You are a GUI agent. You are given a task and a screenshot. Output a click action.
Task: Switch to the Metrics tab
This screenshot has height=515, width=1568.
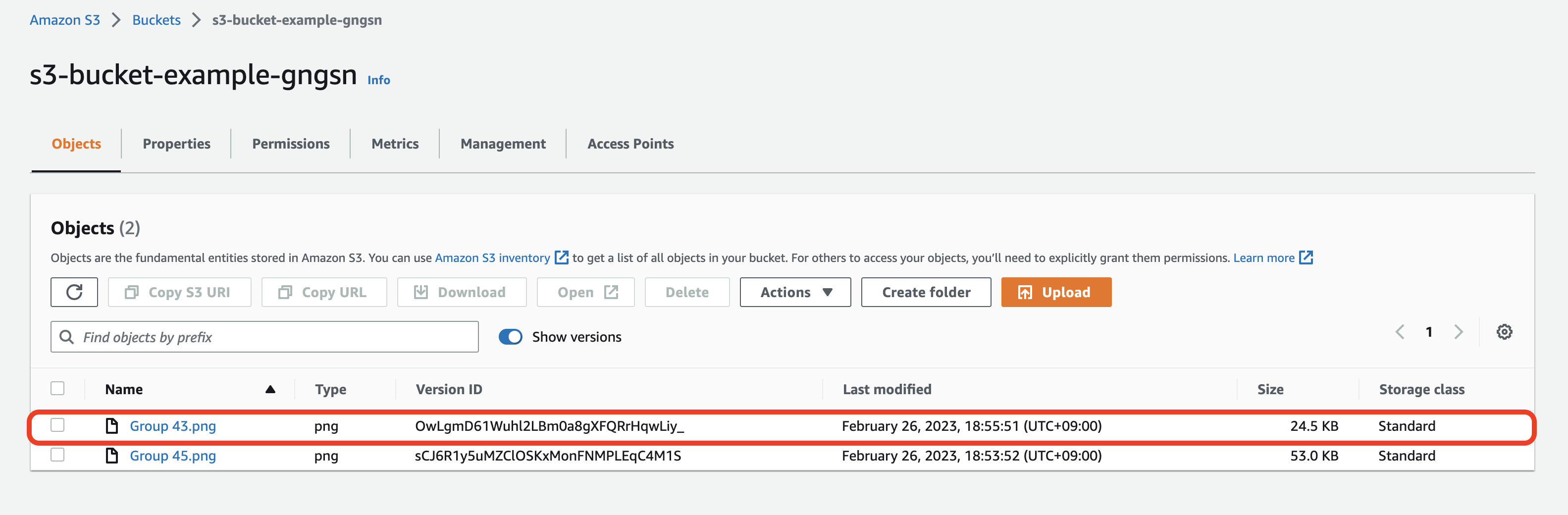point(395,144)
